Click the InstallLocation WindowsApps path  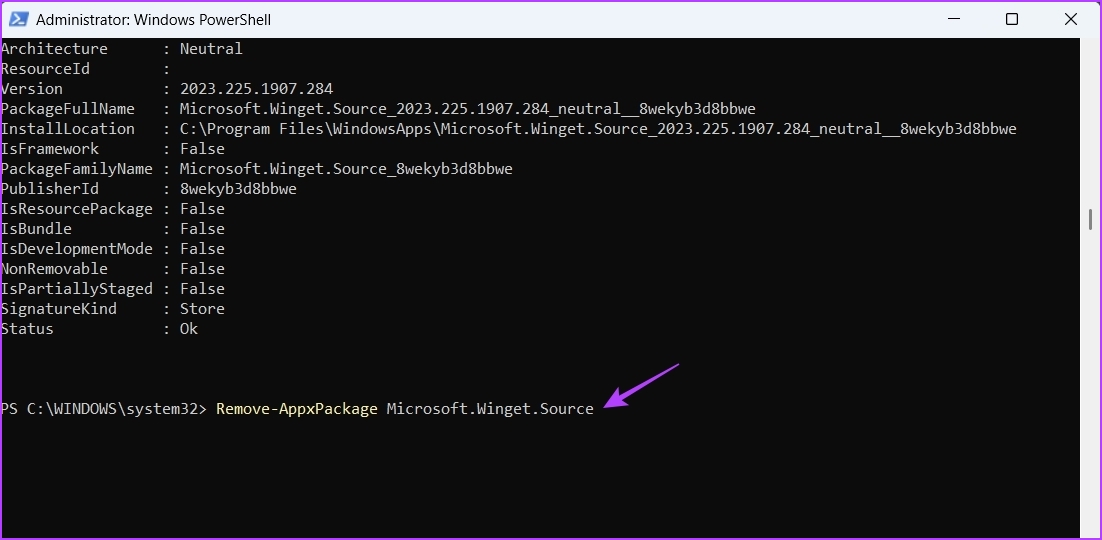point(597,129)
